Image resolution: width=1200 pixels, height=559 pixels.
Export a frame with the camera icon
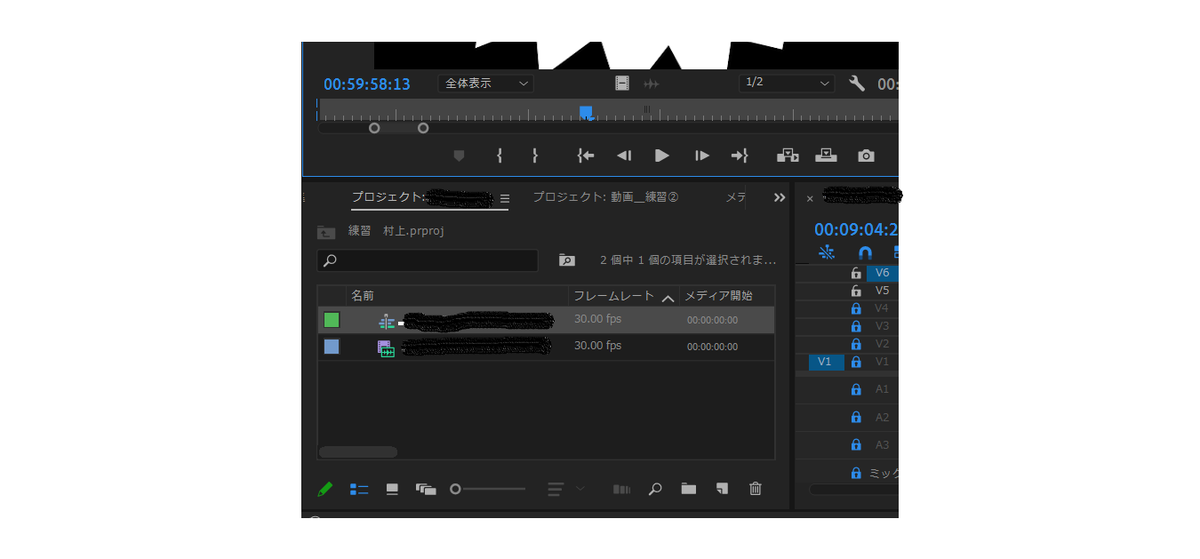[x=866, y=155]
